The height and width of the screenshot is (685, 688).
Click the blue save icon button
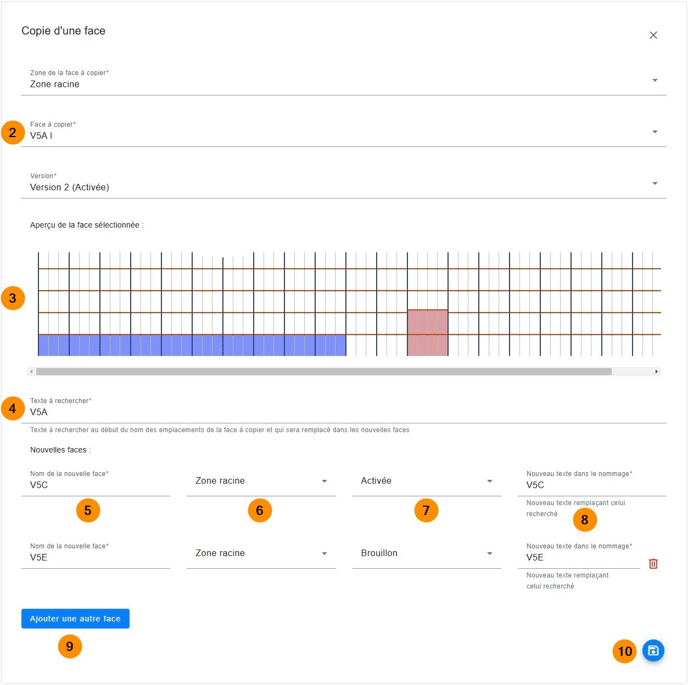(x=653, y=651)
